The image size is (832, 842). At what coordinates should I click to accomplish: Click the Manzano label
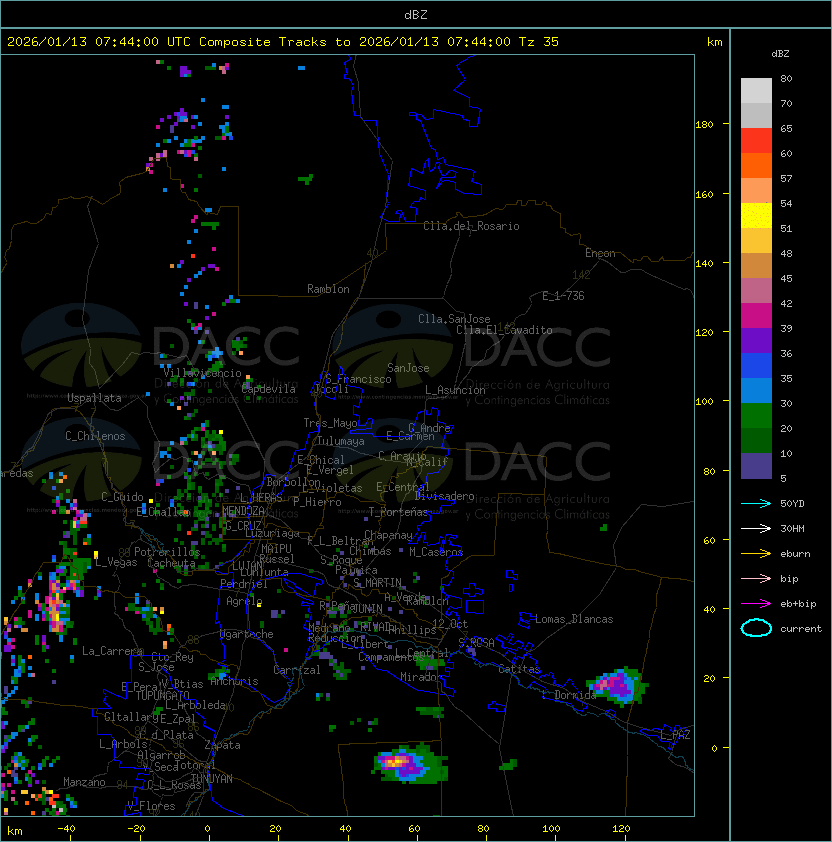point(84,782)
